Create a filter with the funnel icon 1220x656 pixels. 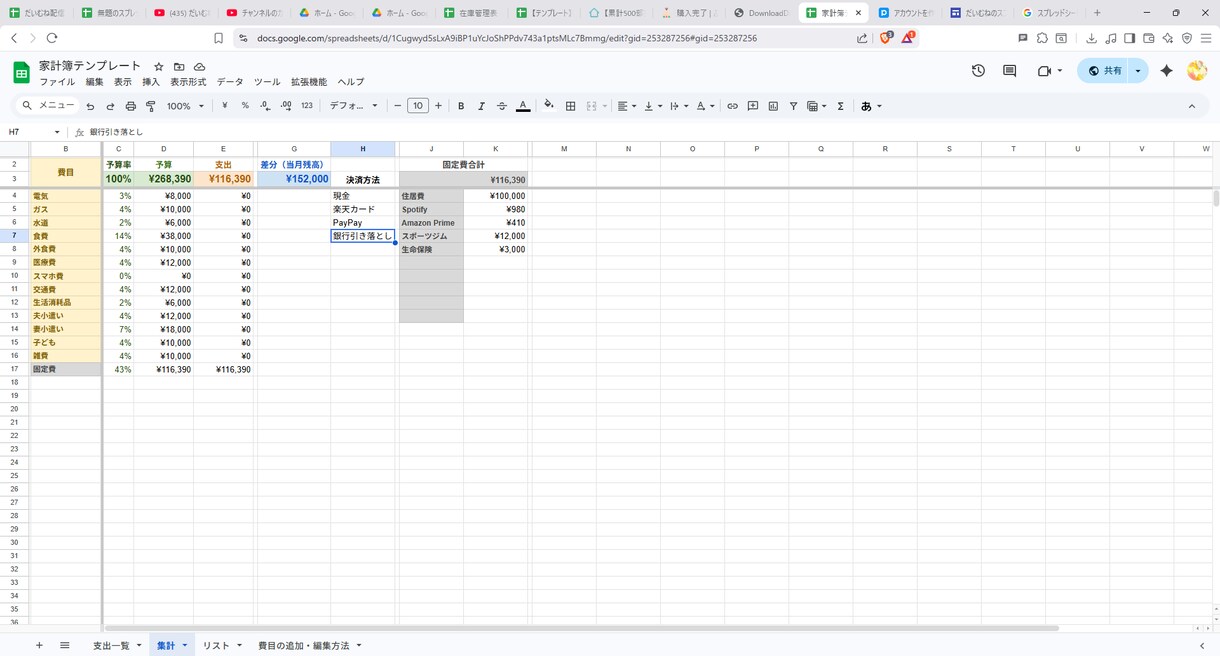(793, 106)
